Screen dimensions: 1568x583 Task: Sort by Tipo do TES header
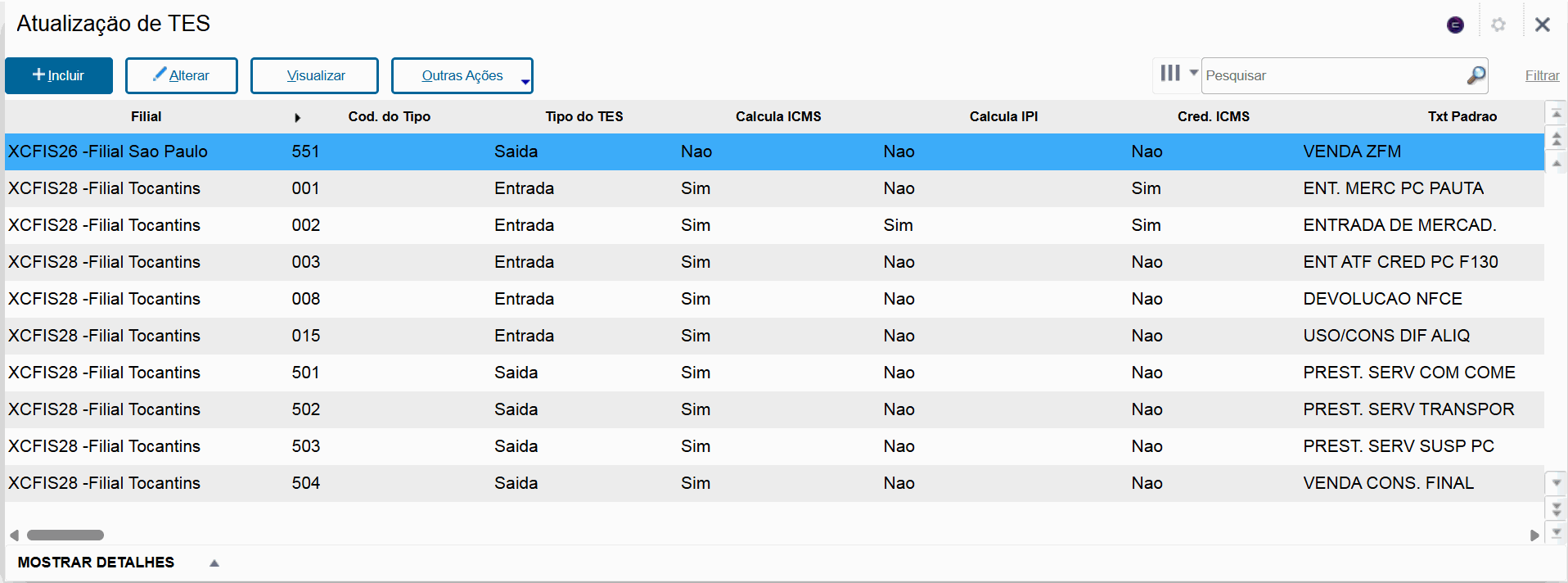pyautogui.click(x=584, y=116)
